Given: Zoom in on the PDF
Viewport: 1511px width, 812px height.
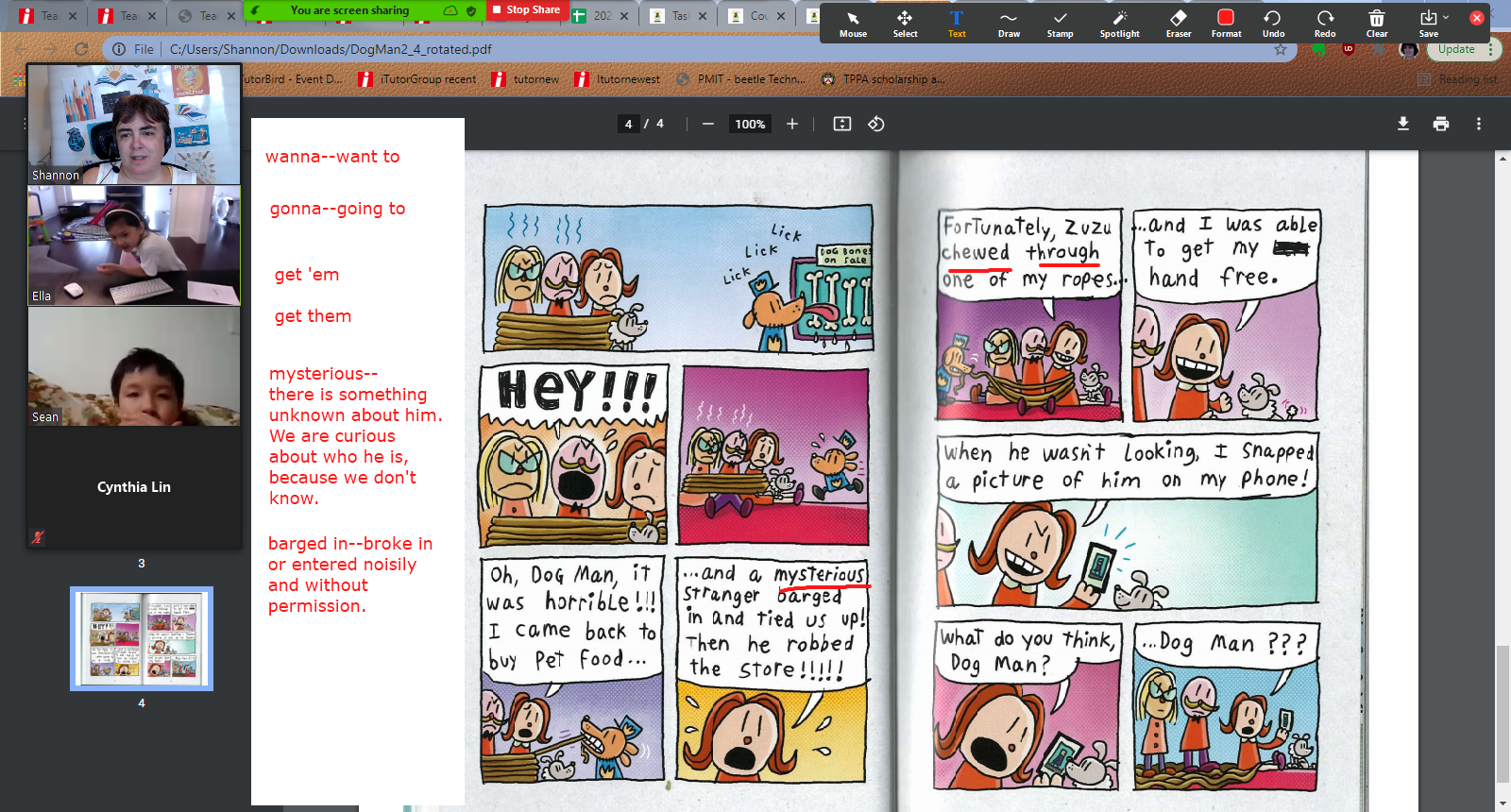Looking at the screenshot, I should coord(792,124).
